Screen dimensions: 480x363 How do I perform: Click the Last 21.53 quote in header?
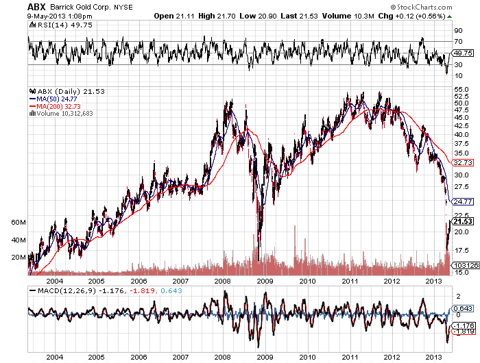(x=299, y=16)
